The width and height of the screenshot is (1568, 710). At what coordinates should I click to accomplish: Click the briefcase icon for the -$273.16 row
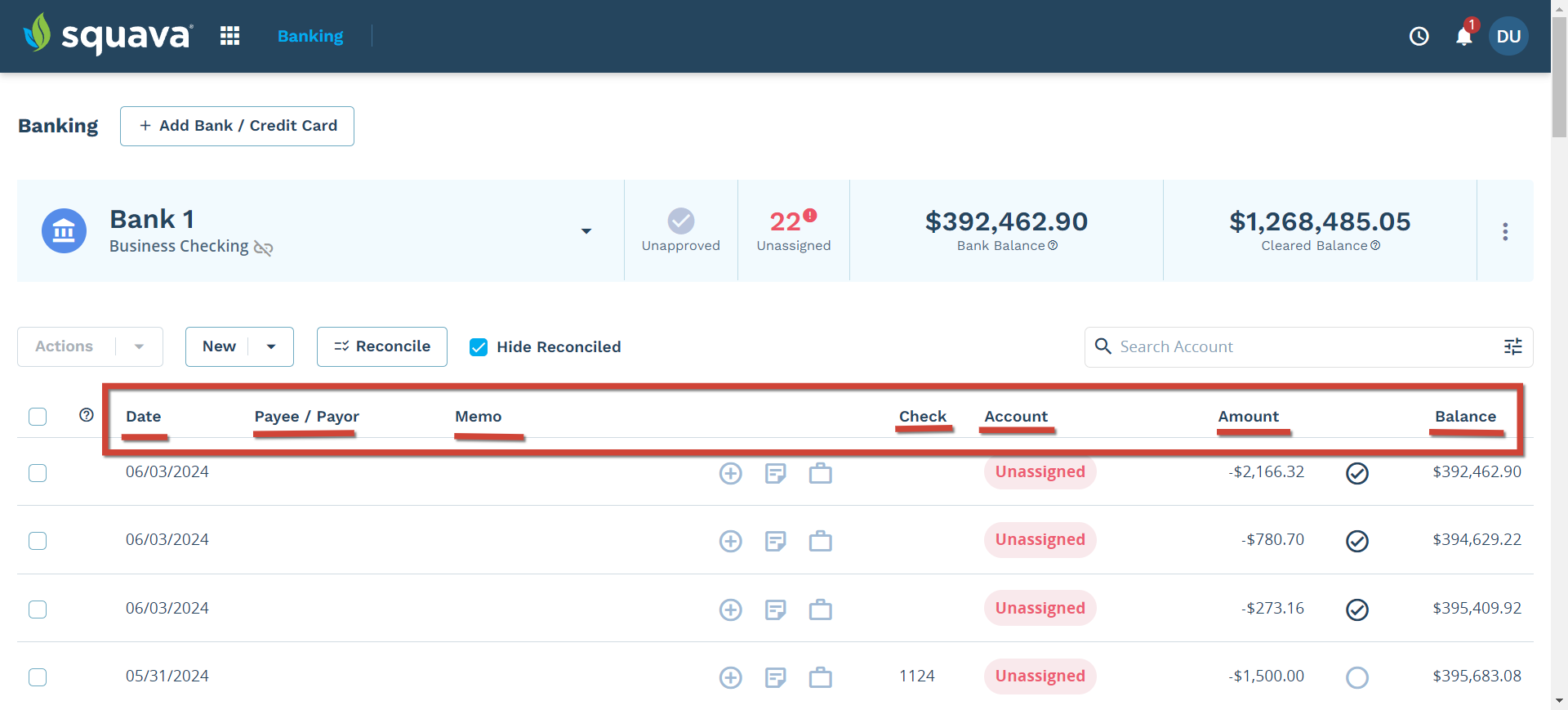click(821, 610)
